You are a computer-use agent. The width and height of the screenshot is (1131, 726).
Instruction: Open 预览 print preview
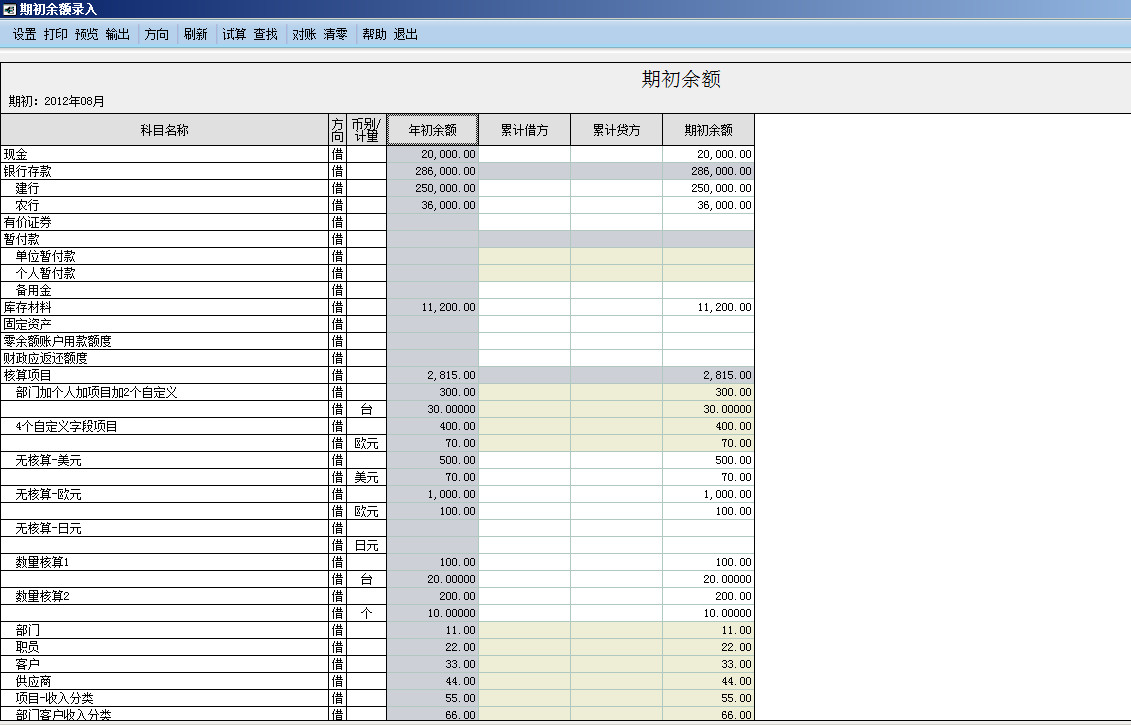point(87,34)
